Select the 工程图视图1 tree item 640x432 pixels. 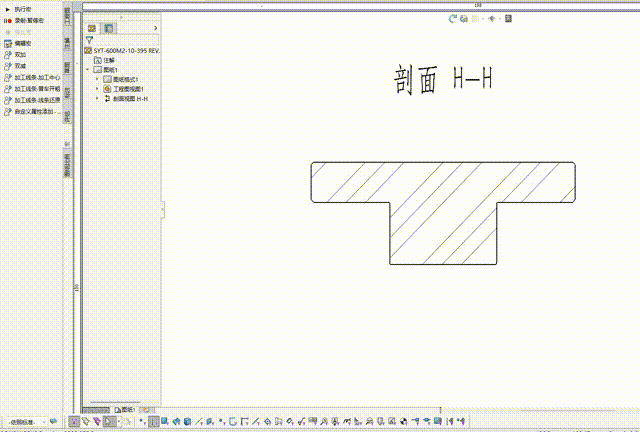(124, 89)
